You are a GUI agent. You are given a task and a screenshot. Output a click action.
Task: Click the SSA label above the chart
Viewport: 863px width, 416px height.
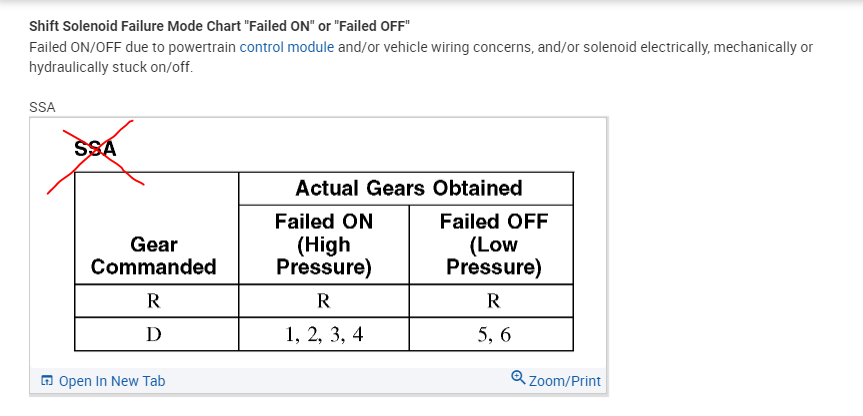pos(42,106)
